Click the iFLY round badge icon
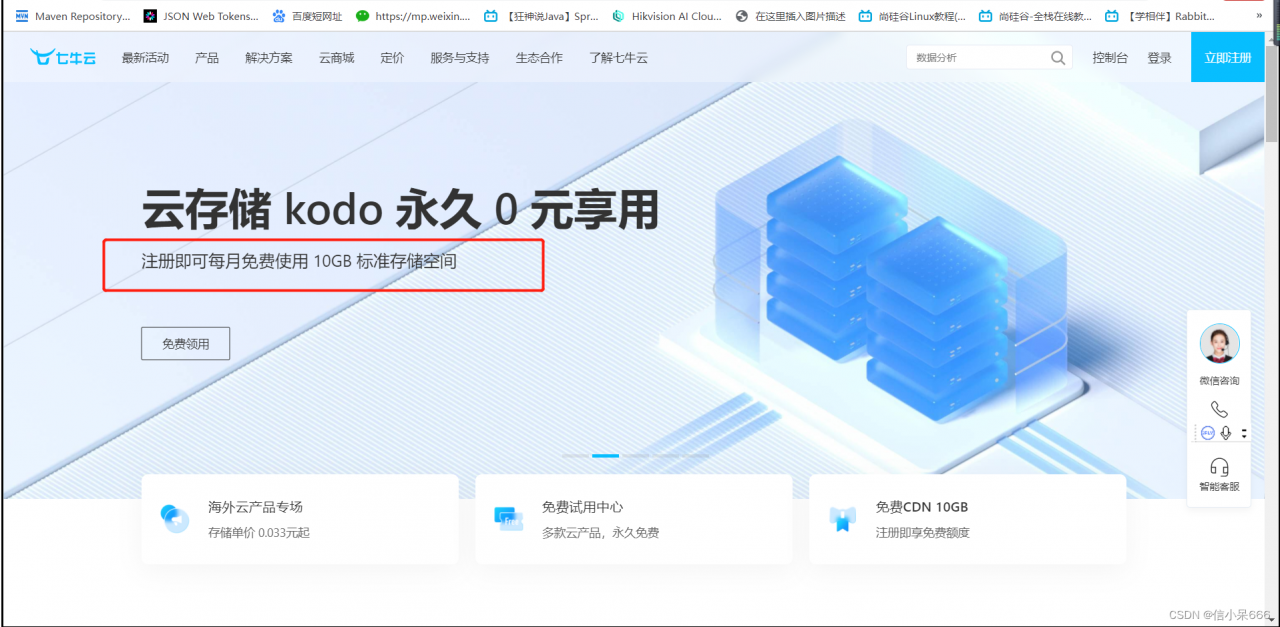1280x627 pixels. (x=1208, y=433)
